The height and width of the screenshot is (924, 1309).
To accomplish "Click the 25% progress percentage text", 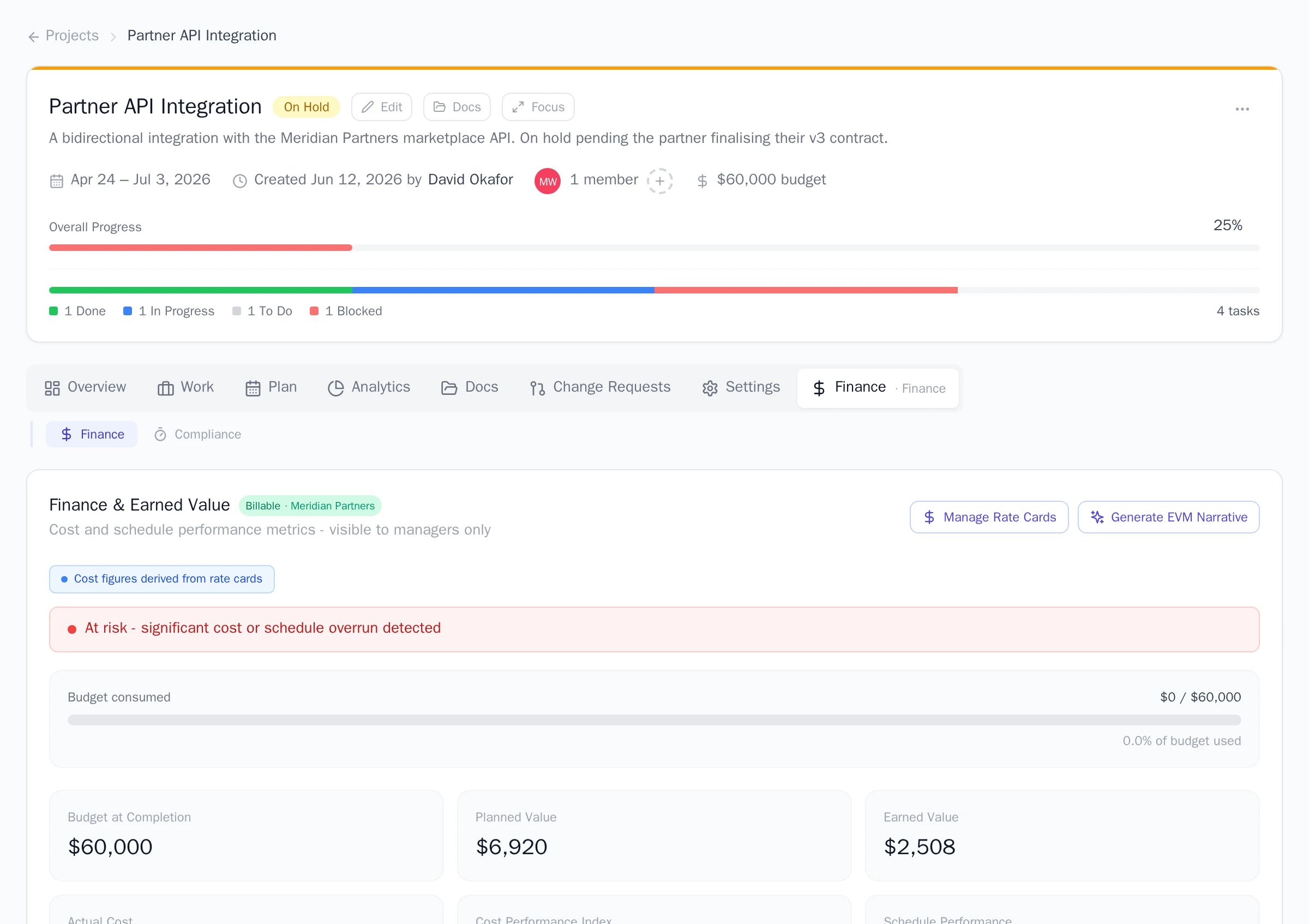I will point(1228,225).
